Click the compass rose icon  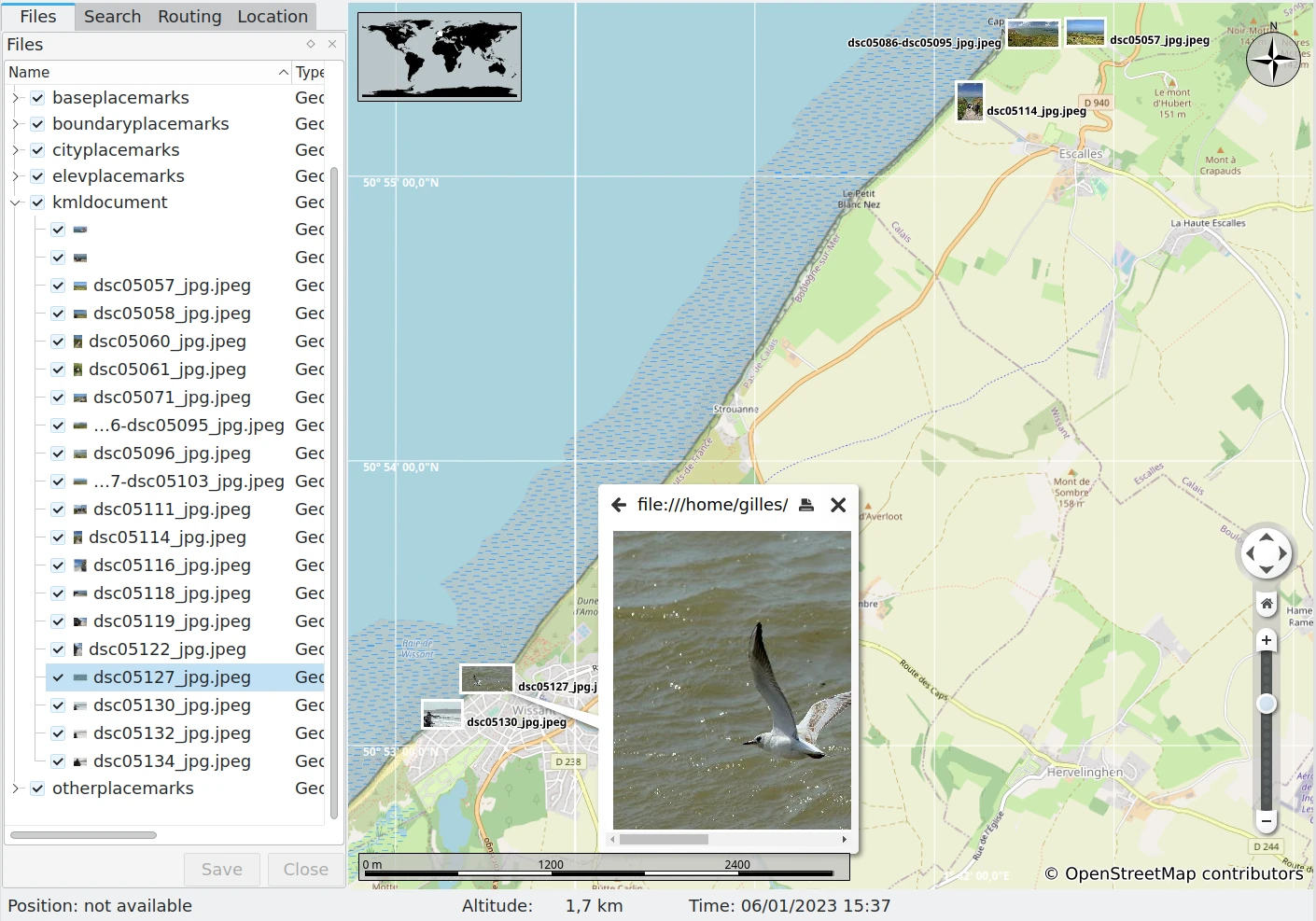coord(1273,58)
